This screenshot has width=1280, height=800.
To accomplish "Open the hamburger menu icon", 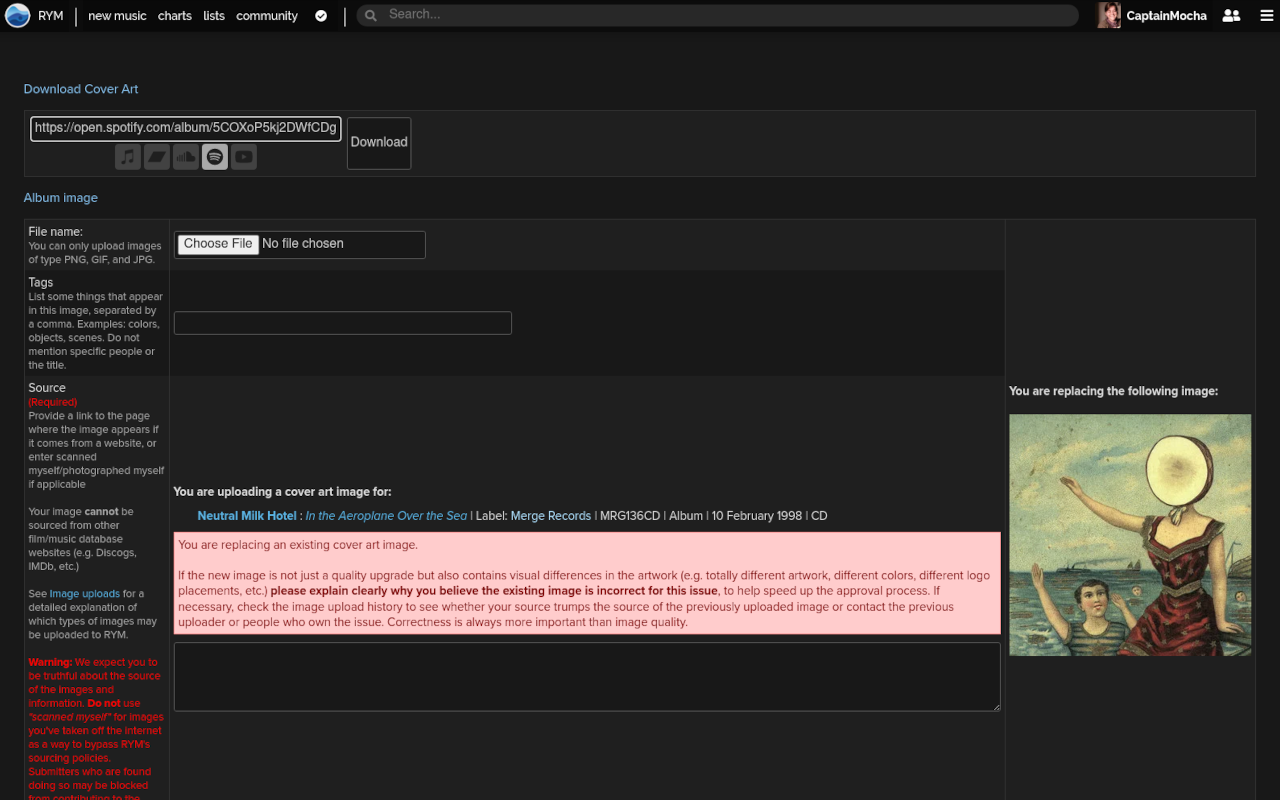I will coord(1266,15).
